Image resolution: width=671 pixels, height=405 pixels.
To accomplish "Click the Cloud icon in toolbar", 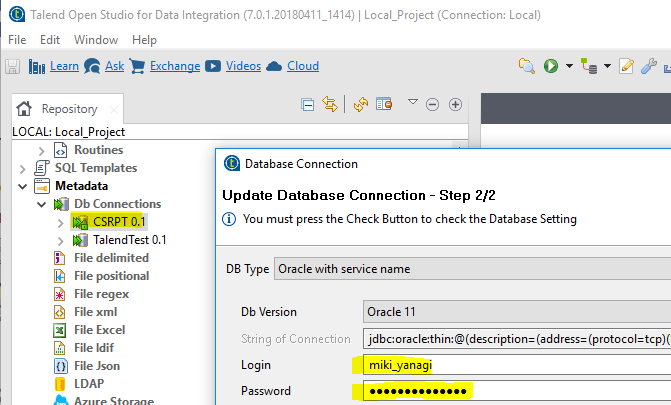I will pyautogui.click(x=274, y=66).
